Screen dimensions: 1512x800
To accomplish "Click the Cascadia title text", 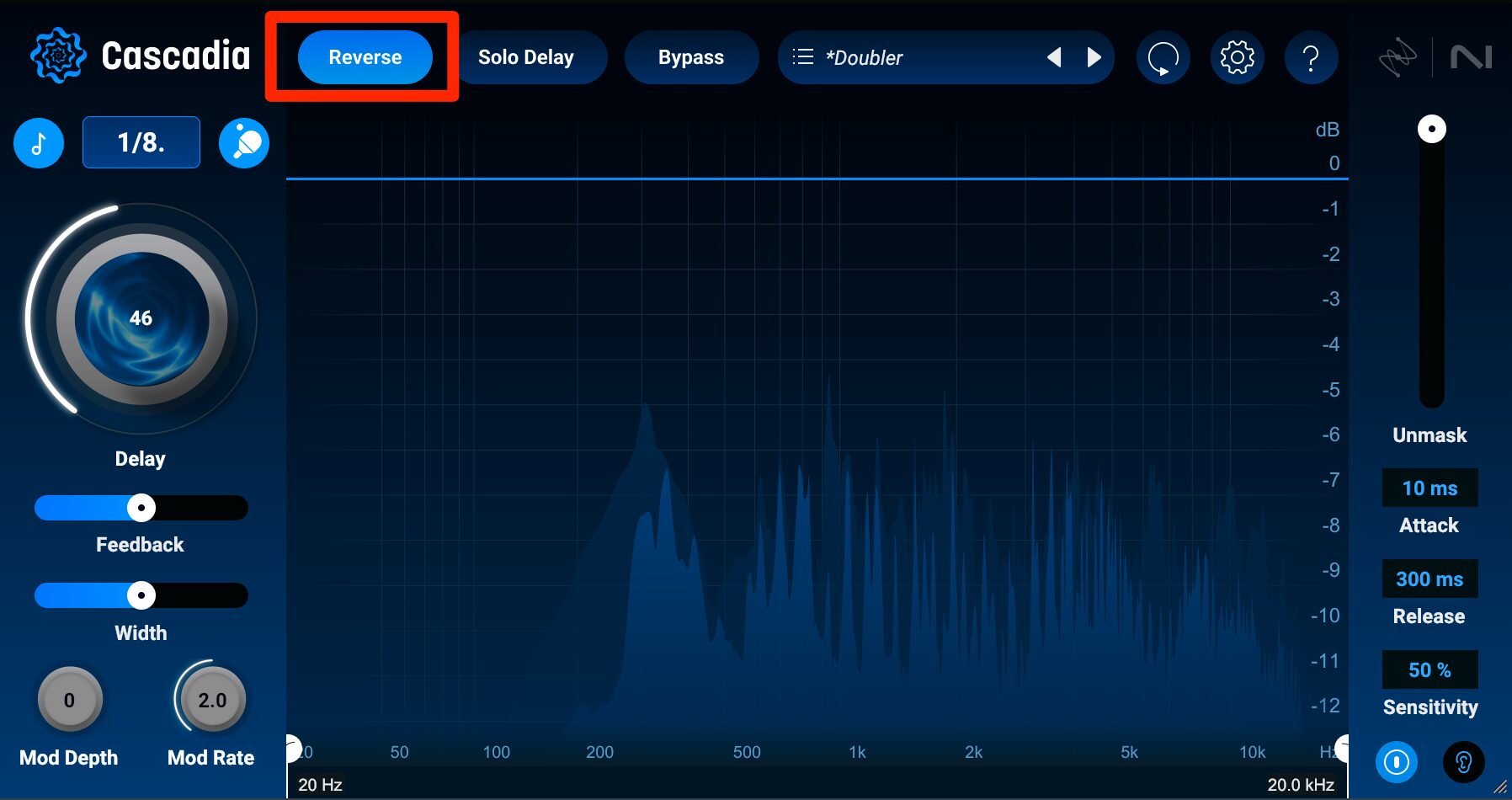I will point(176,56).
